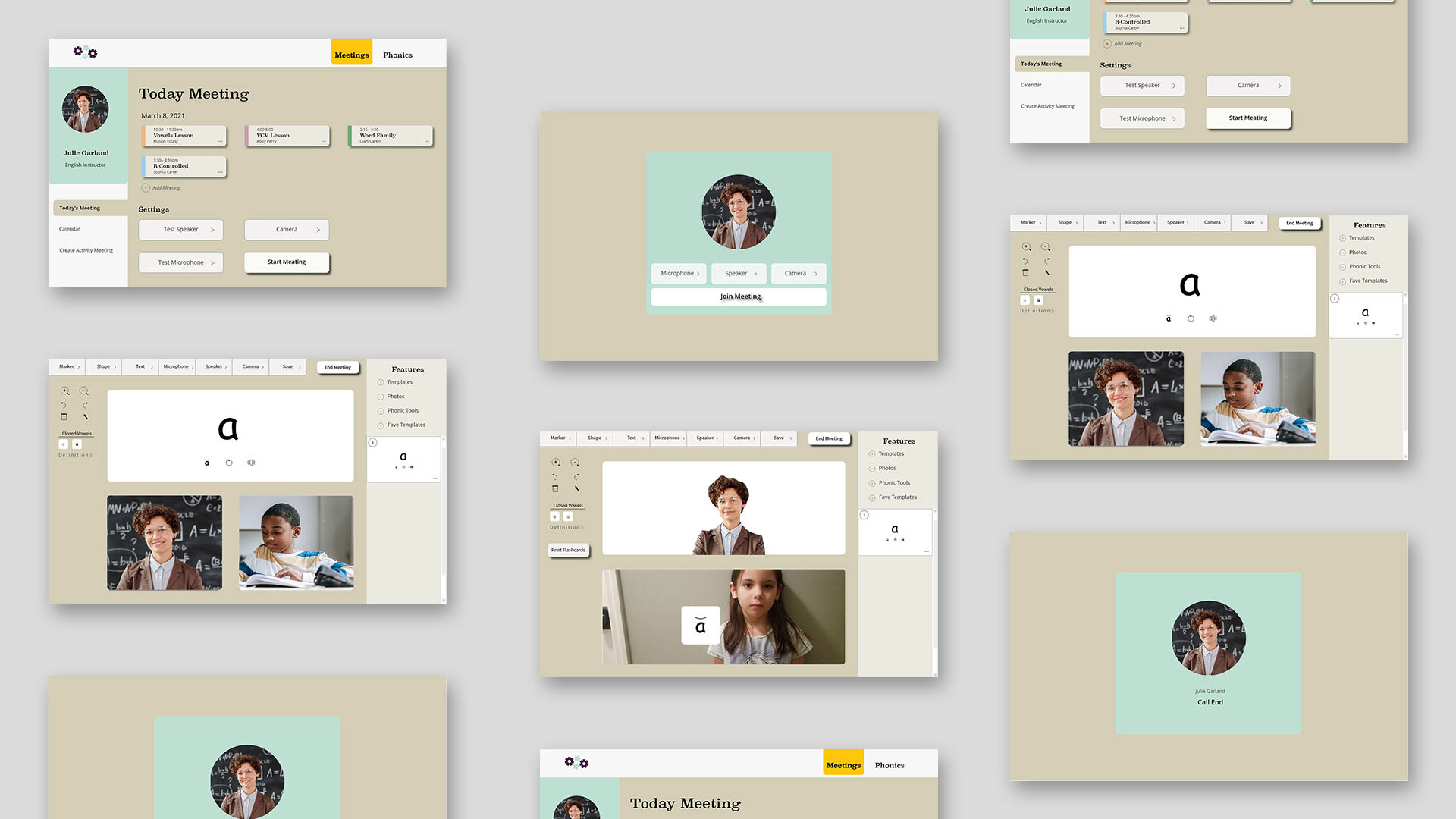Click Features panel scrollbar in girl-video whiteboard
This screenshot has width=1456, height=819.
(935, 591)
